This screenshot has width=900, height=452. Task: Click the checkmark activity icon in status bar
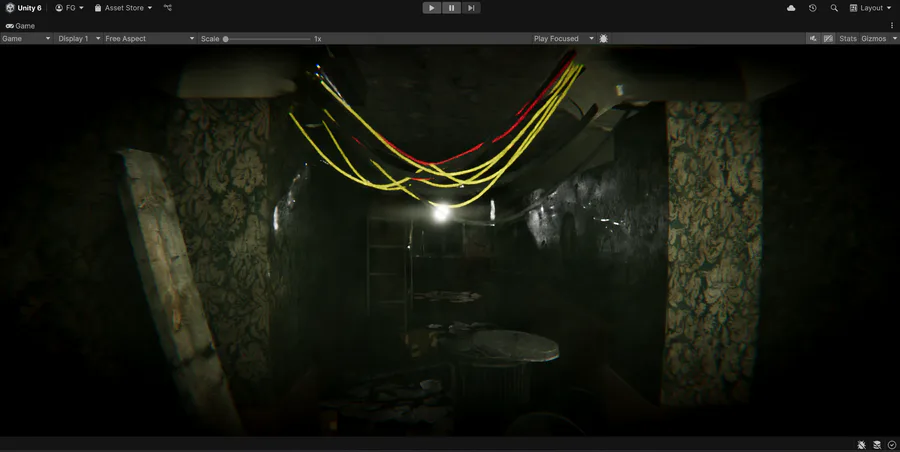891,445
